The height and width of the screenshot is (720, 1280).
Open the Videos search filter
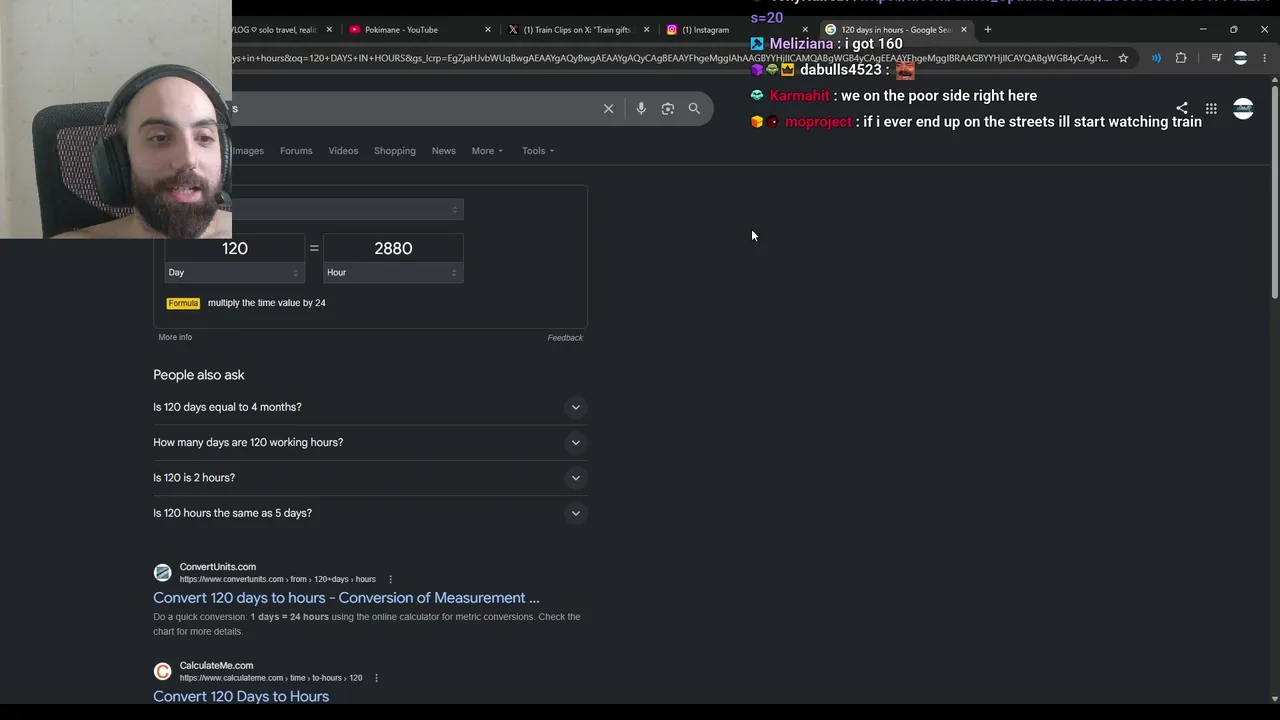pyautogui.click(x=343, y=151)
